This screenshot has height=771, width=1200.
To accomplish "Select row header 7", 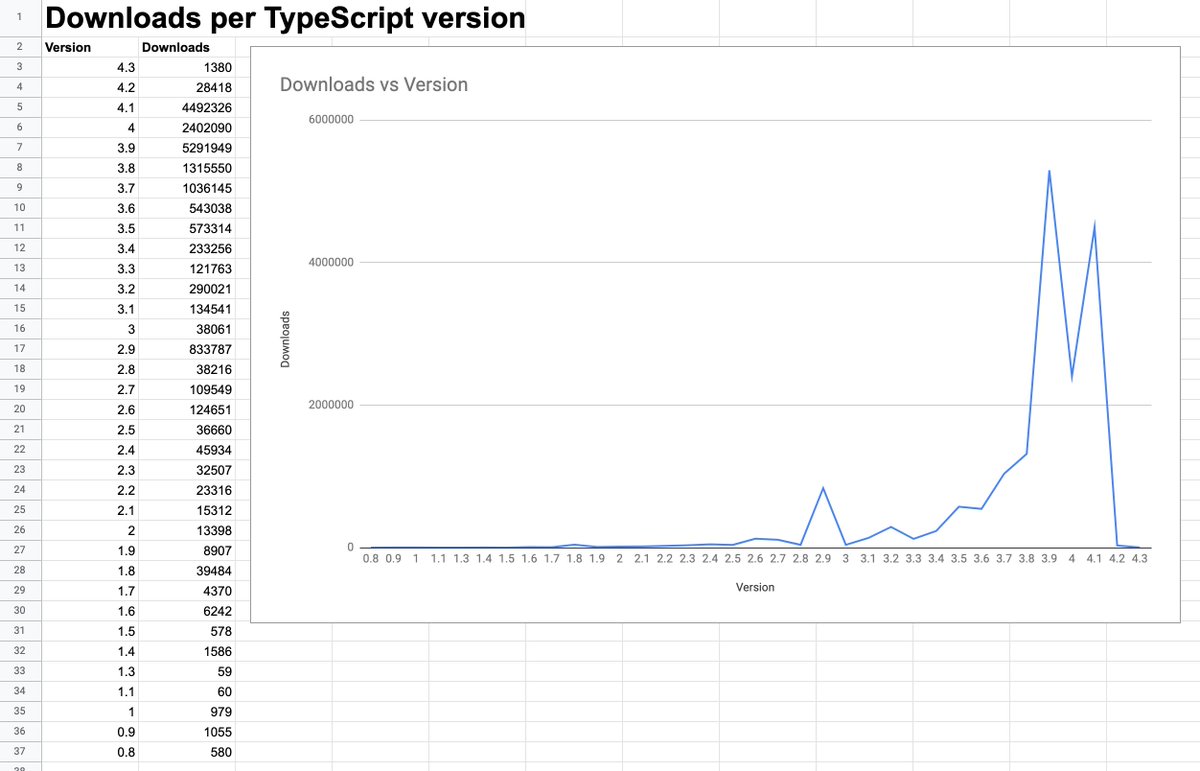I will click(20, 148).
